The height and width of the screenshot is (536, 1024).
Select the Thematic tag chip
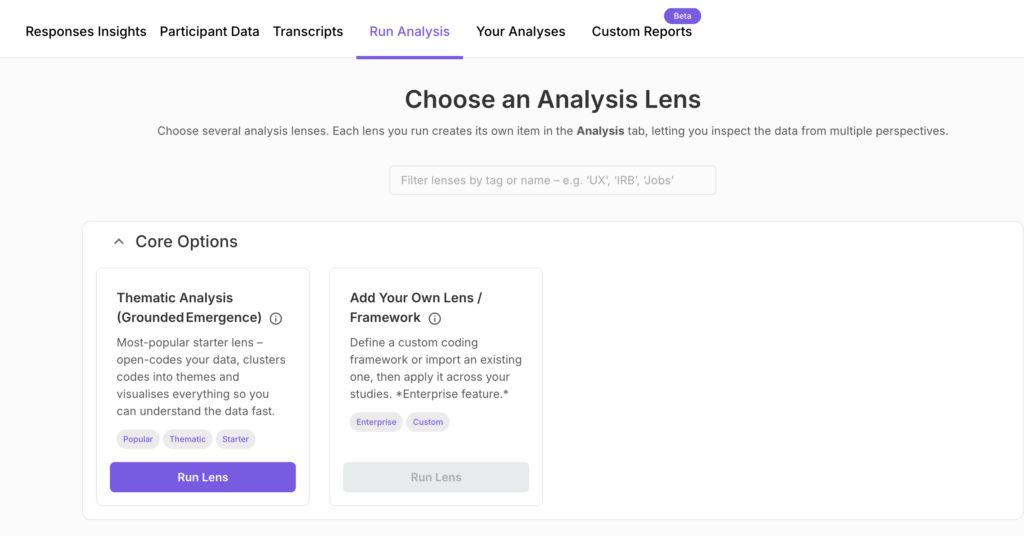[187, 439]
